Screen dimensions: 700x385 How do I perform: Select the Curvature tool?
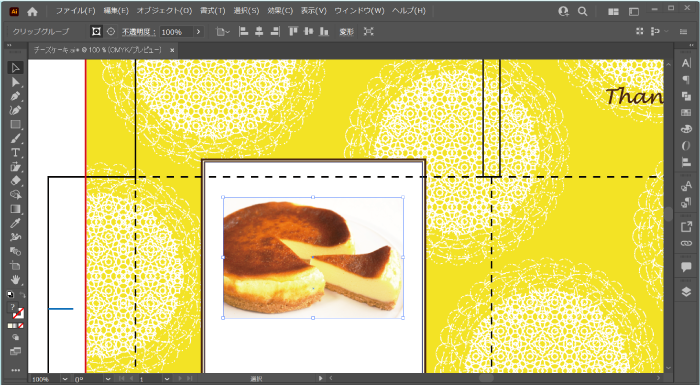[16, 110]
